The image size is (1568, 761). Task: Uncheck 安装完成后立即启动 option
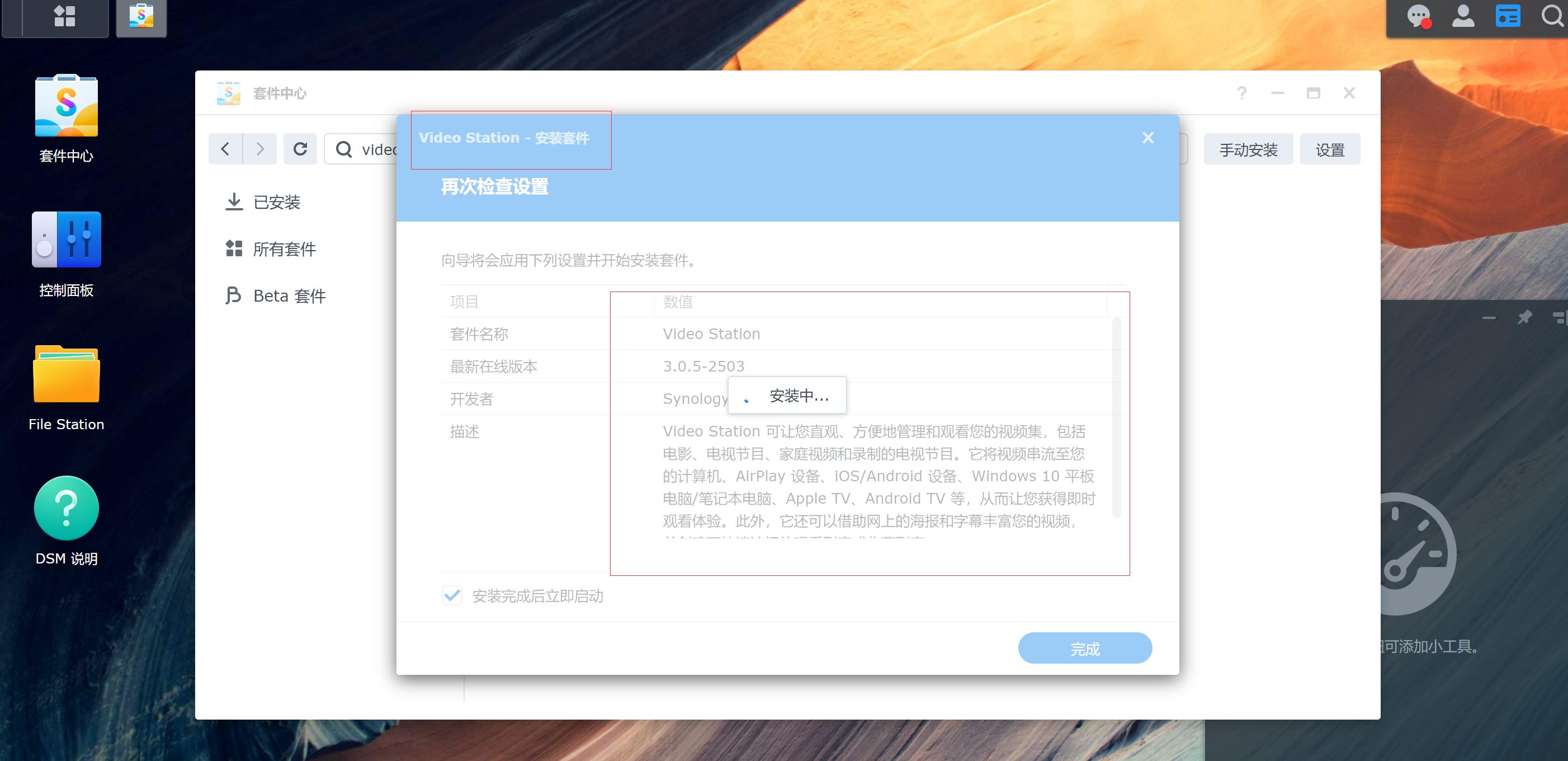point(452,595)
